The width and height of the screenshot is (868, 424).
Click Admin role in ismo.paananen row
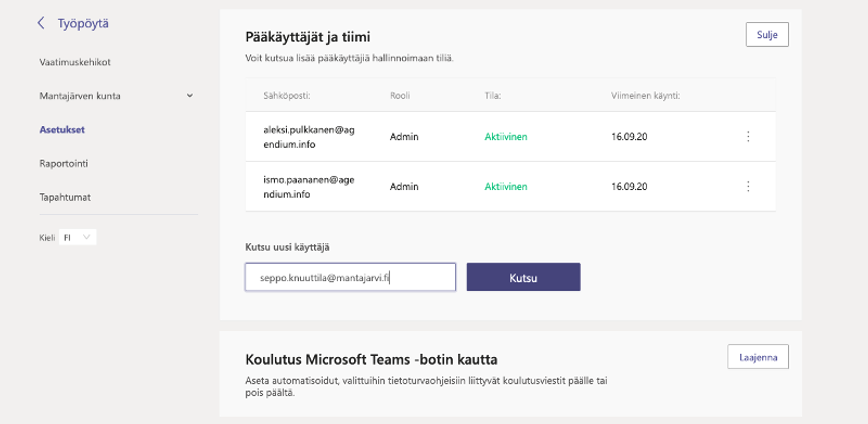(404, 187)
